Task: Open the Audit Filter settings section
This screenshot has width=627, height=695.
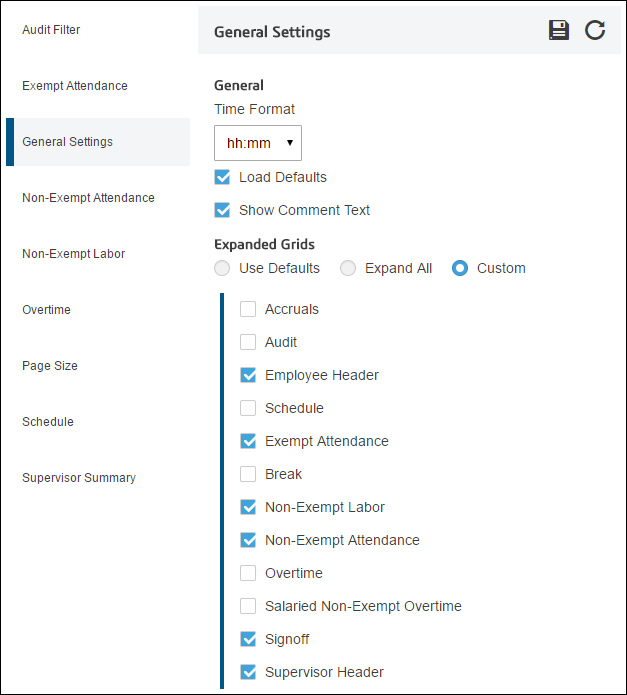Action: tap(51, 30)
